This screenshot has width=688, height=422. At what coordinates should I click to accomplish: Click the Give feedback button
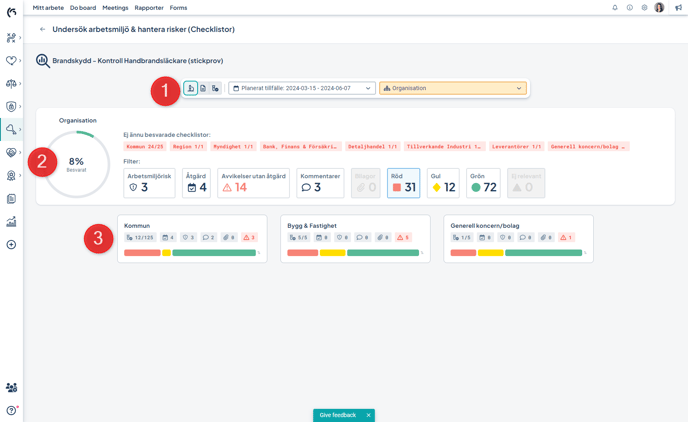point(338,415)
